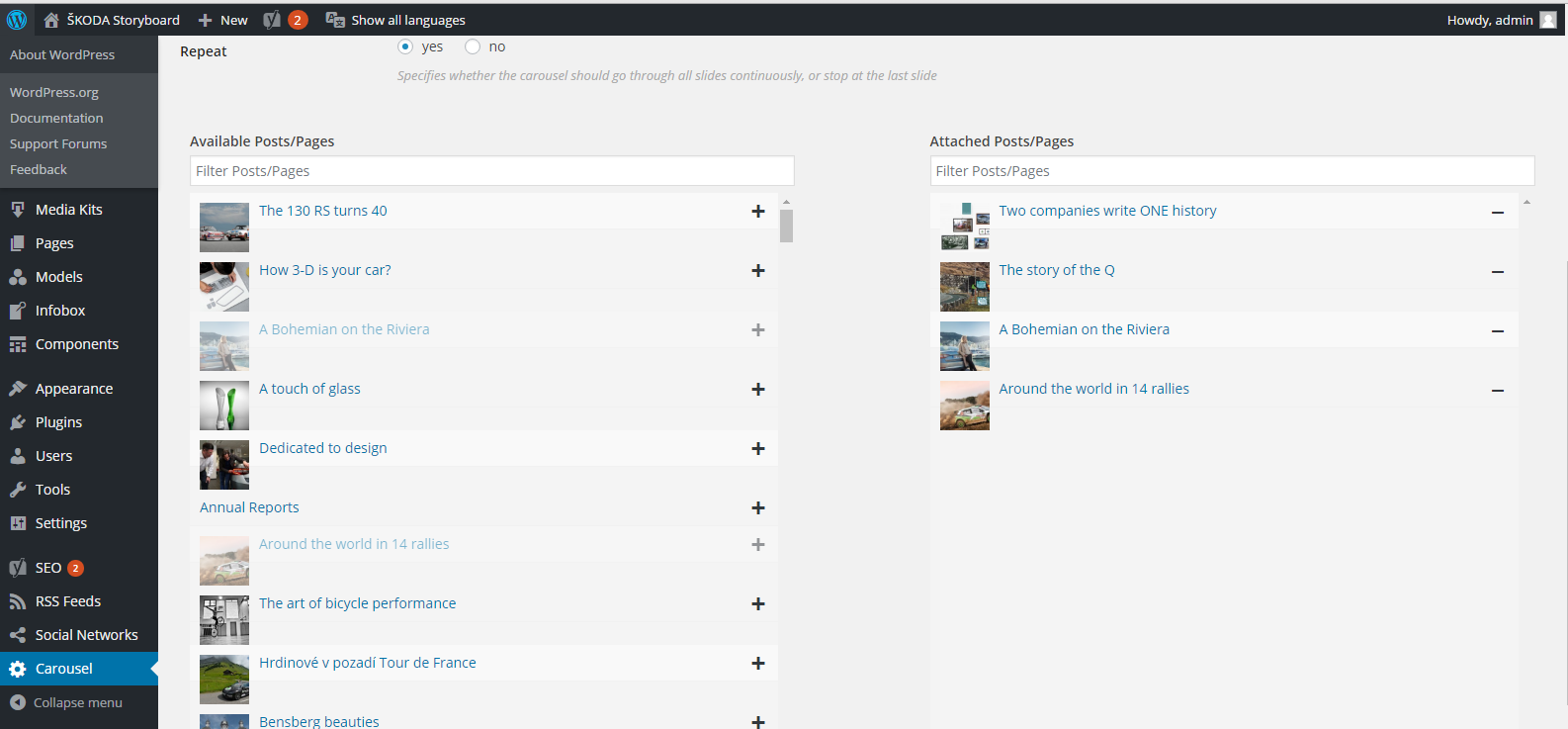Select the 'no' Repeat radio button
The image size is (1568, 729).
[473, 46]
